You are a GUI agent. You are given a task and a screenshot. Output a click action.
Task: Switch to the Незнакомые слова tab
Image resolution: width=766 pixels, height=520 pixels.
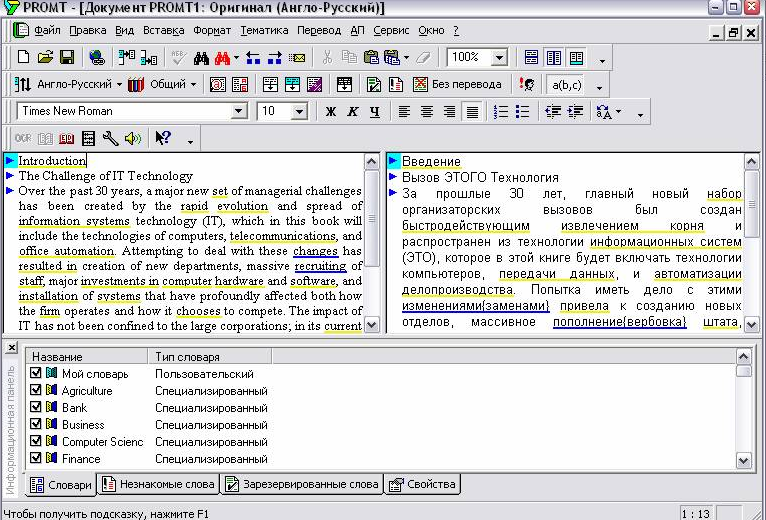158,485
